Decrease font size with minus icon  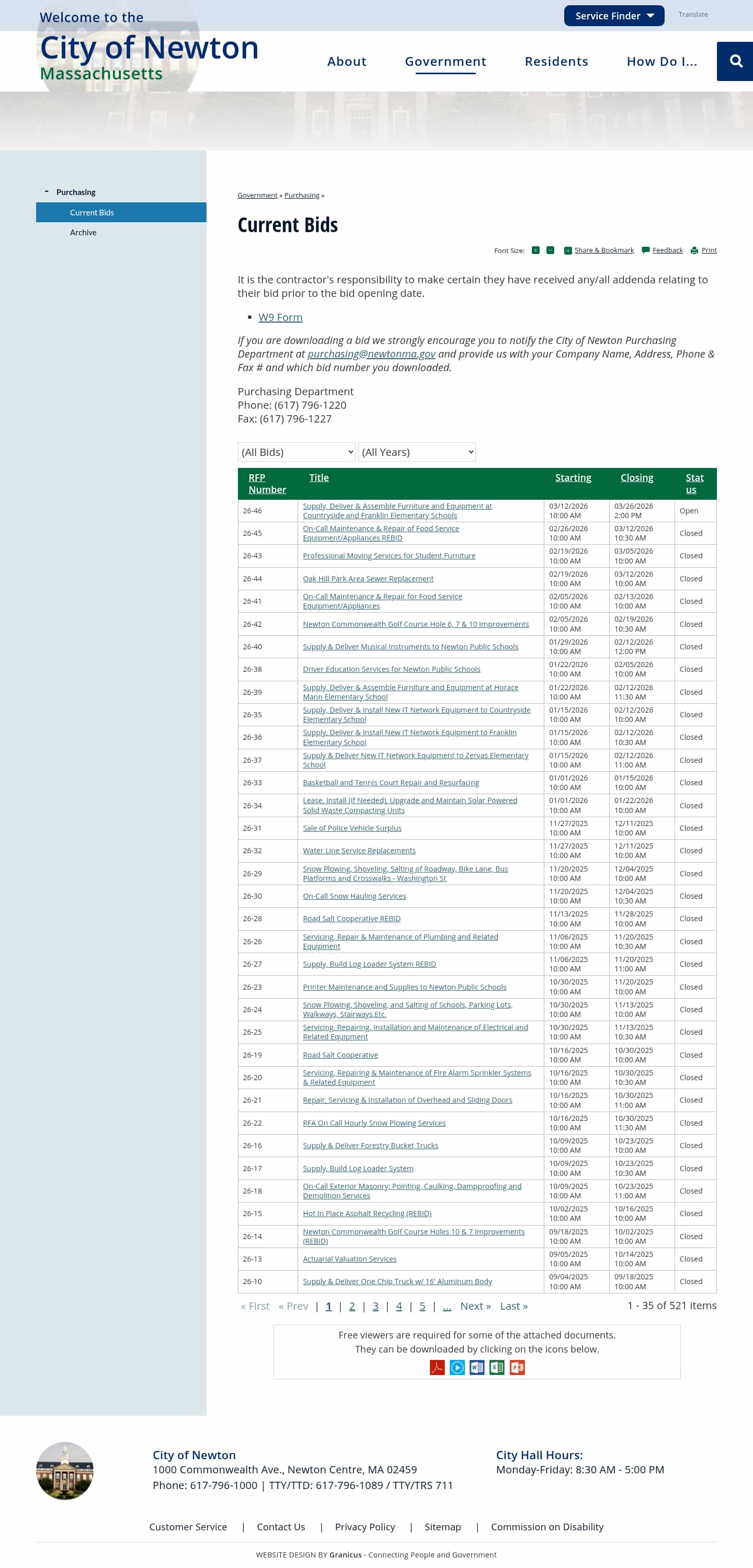pyautogui.click(x=550, y=250)
